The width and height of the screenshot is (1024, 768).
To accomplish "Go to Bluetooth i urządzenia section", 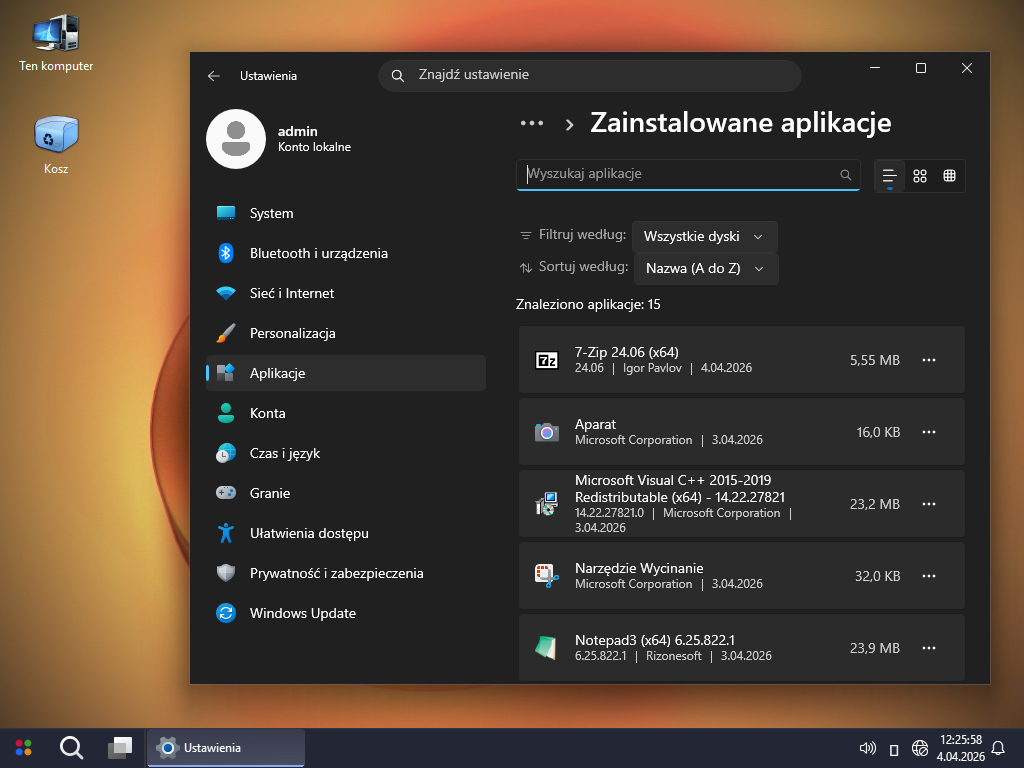I will [318, 253].
